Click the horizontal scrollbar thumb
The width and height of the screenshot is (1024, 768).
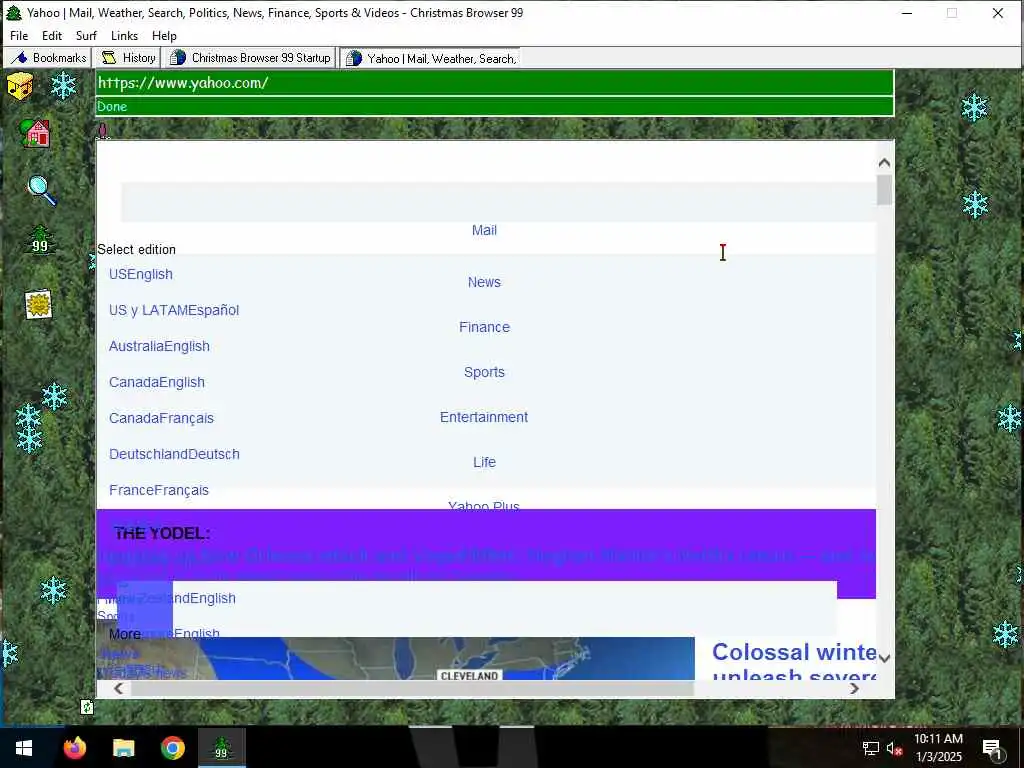click(412, 688)
